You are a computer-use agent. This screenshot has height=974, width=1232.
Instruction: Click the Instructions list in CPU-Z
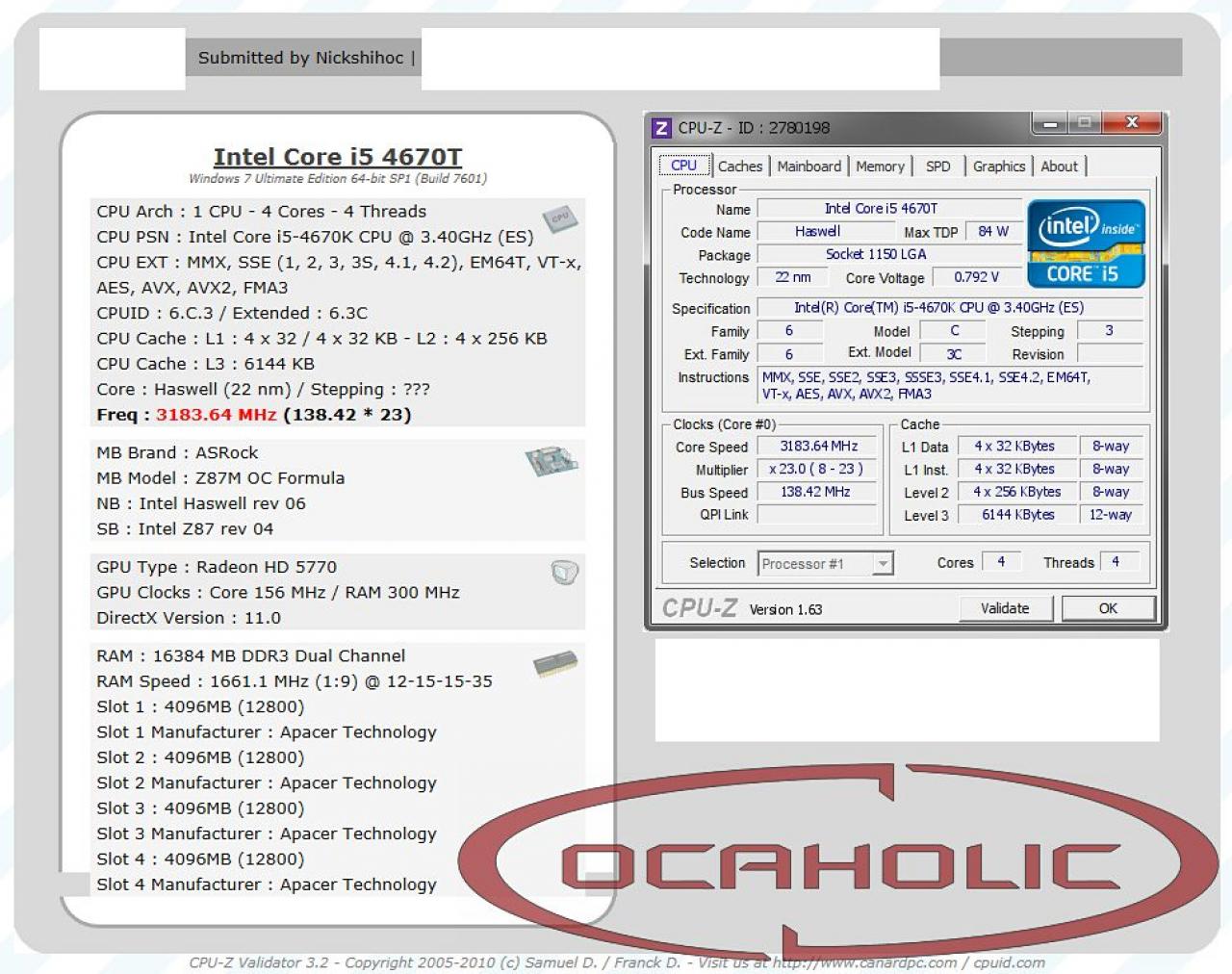tap(951, 386)
